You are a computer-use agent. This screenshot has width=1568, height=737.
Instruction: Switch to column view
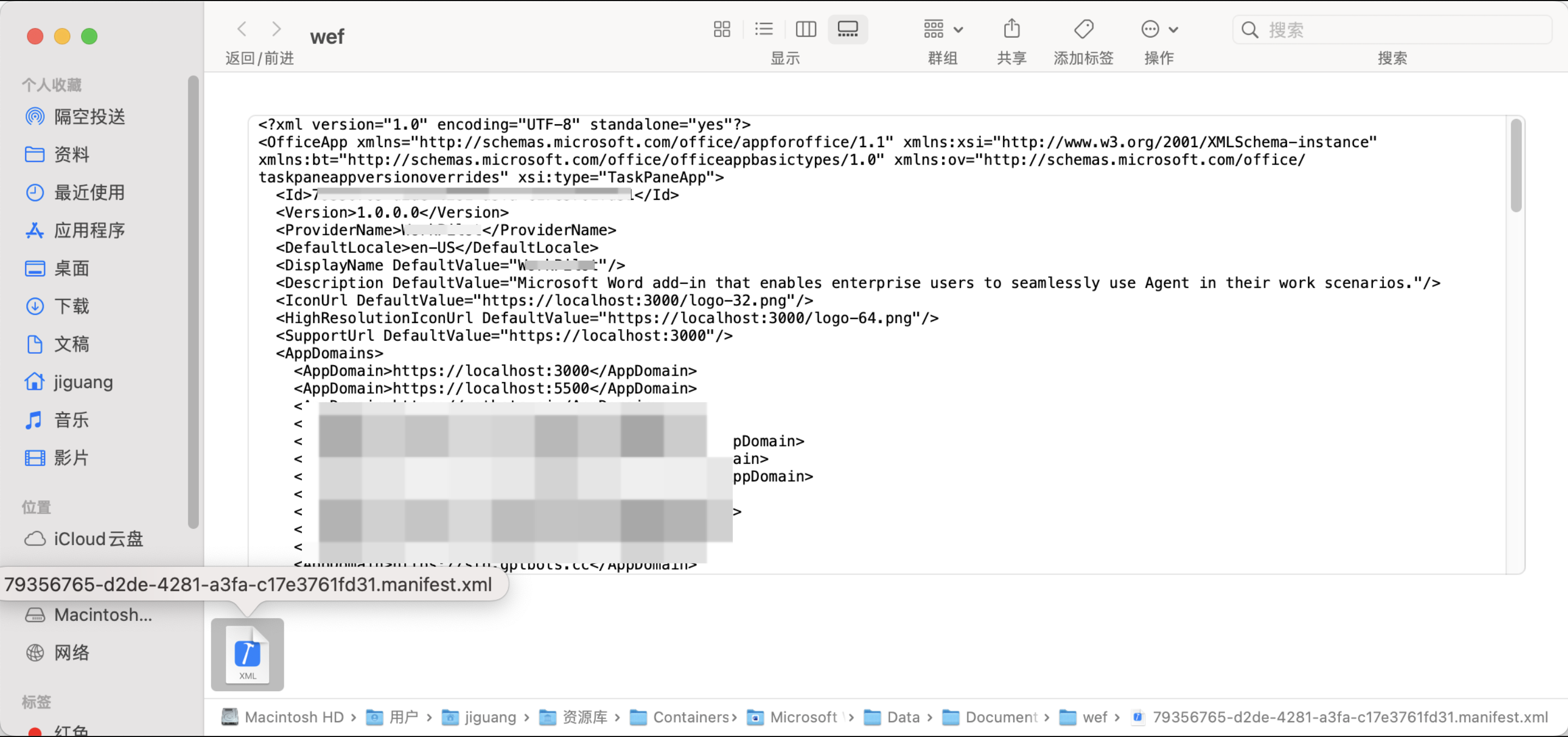[805, 29]
